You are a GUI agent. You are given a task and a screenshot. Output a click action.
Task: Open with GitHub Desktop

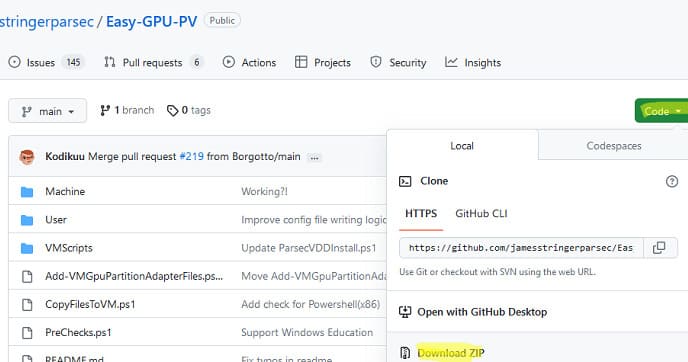pyautogui.click(x=482, y=312)
